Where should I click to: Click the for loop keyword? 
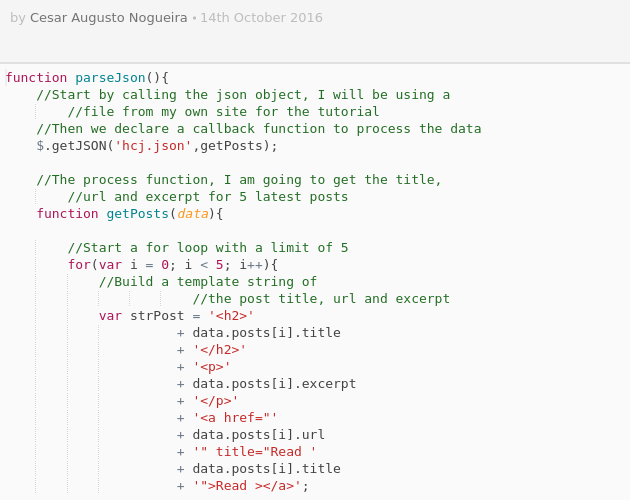79,264
